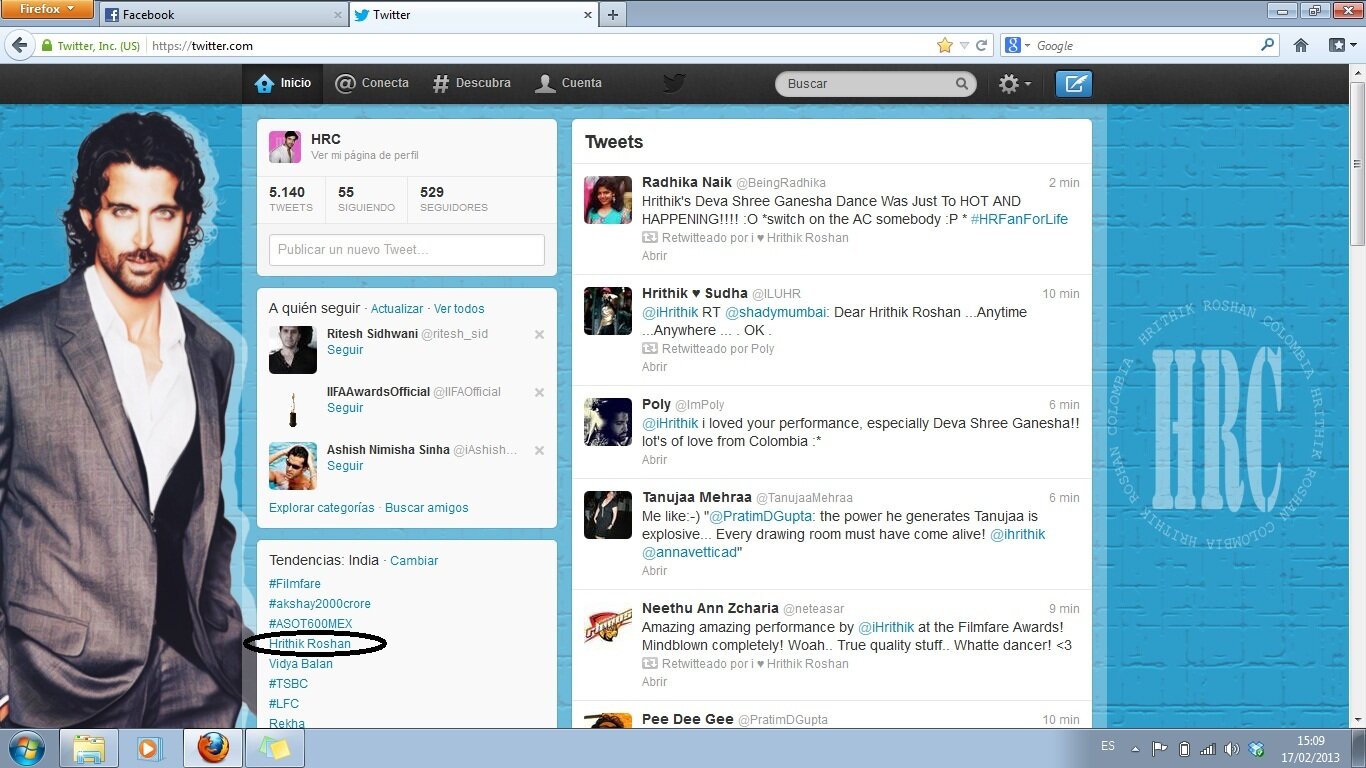1366x768 pixels.
Task: Click Cambiar trends location link
Action: [x=414, y=561]
